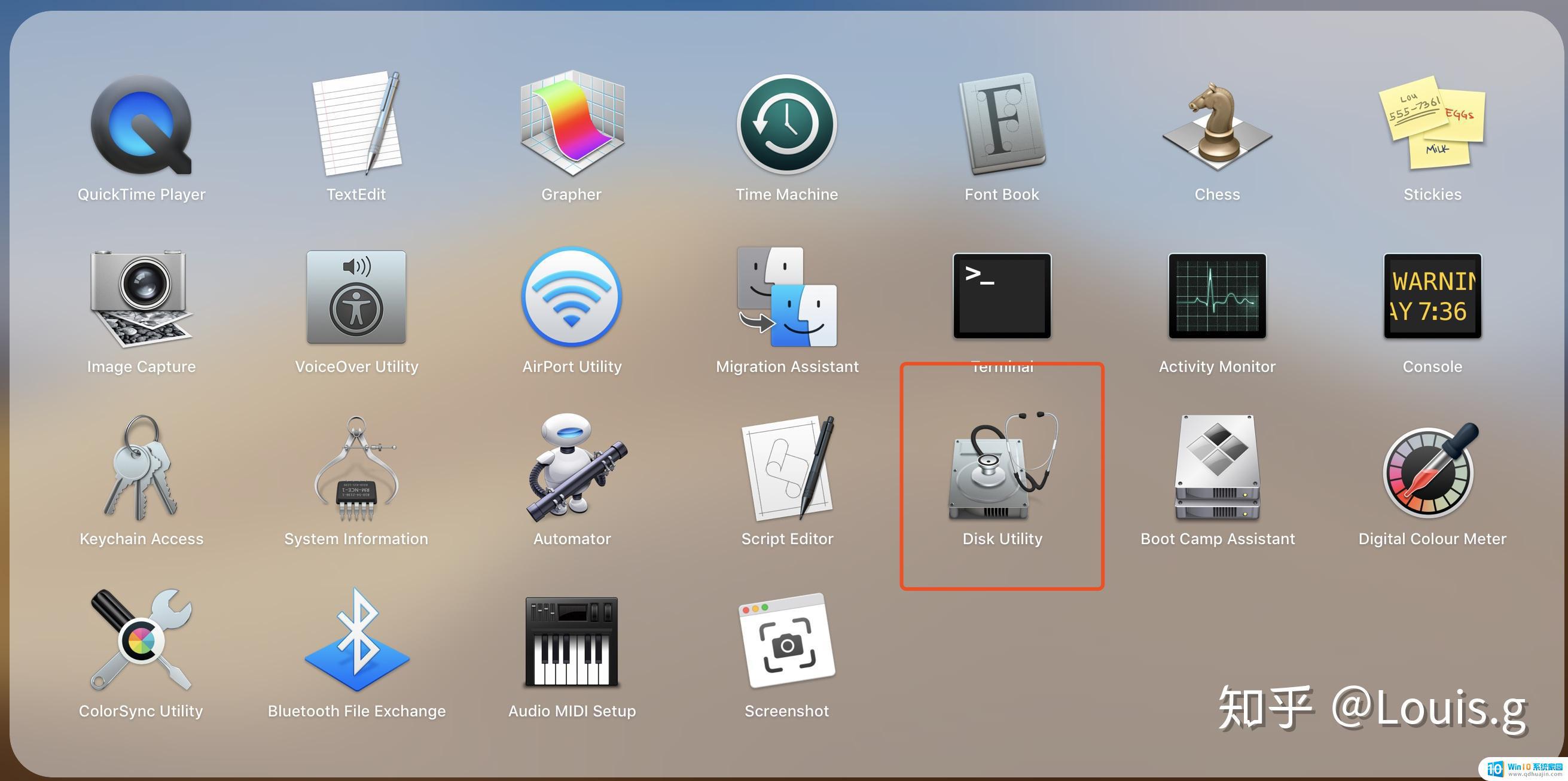Open the Grapher app icon
This screenshot has height=781, width=1568.
572,124
